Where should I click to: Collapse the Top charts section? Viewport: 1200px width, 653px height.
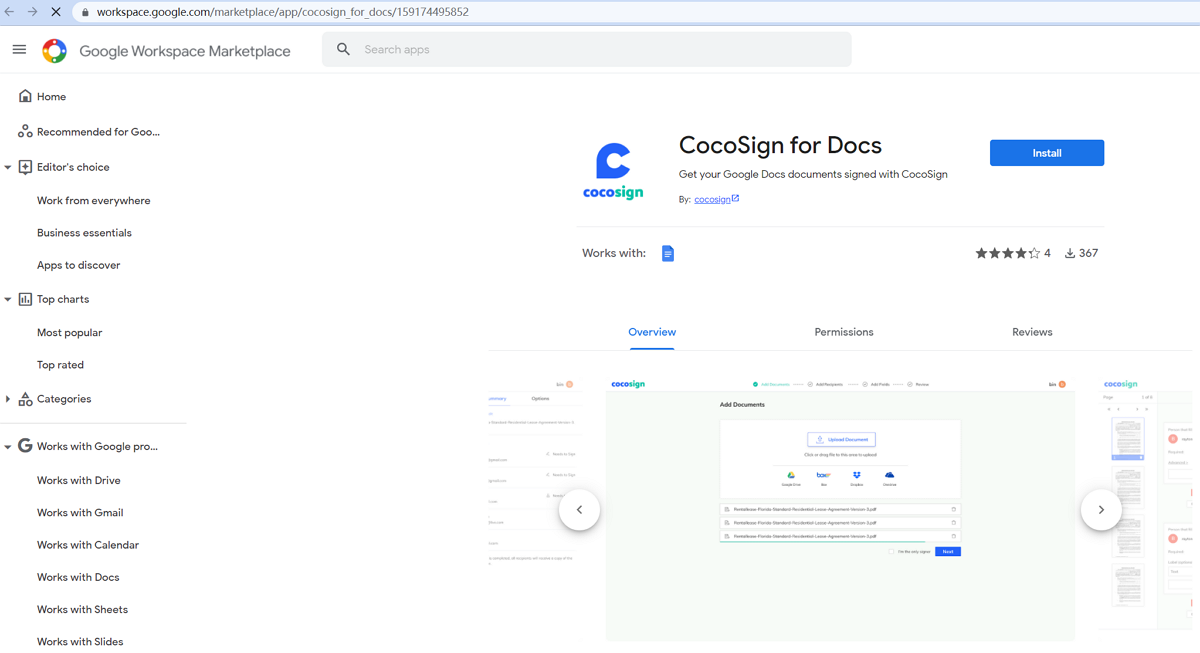8,299
